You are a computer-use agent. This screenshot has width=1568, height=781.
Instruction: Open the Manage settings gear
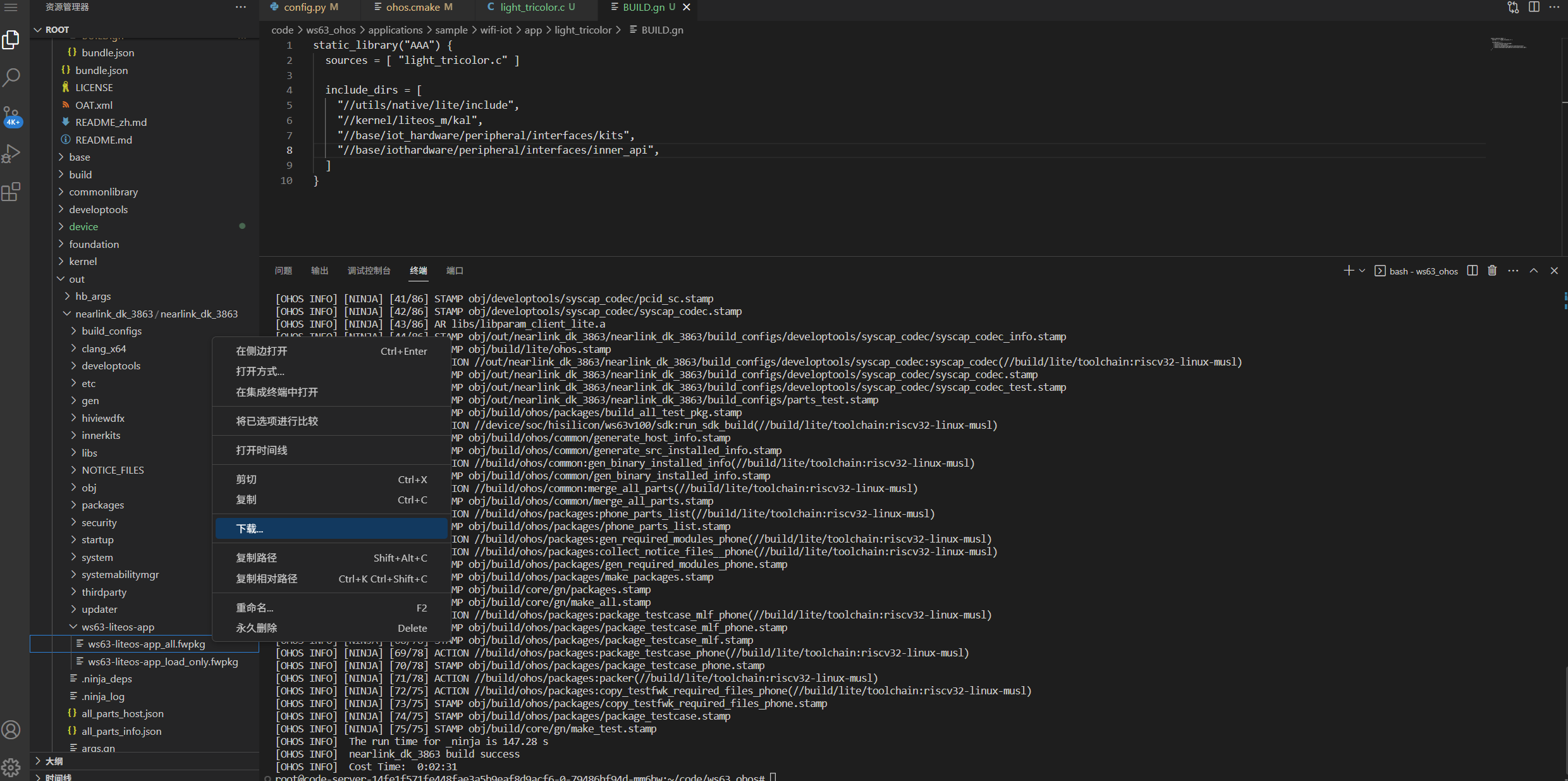(x=11, y=767)
